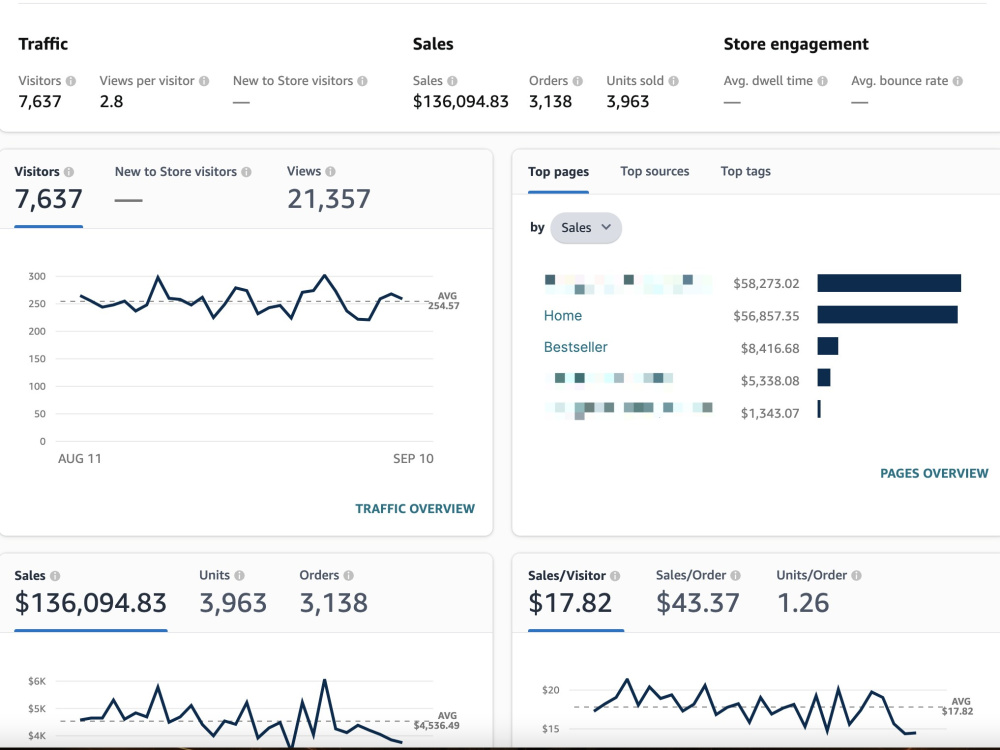This screenshot has height=750, width=1000.
Task: Click info icon next to Avg. dwell time
Action: pyautogui.click(x=823, y=81)
